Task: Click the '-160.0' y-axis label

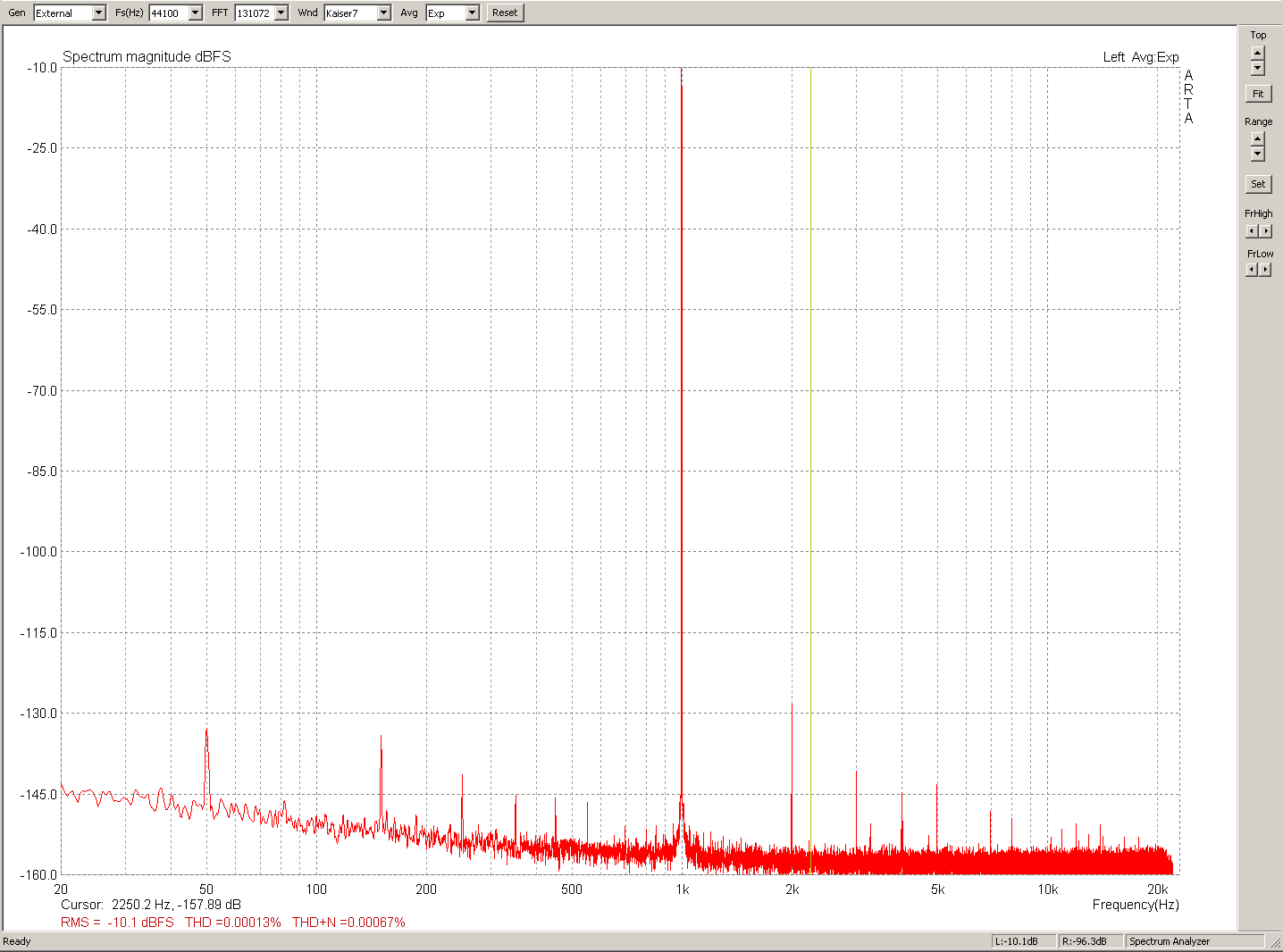Action: point(39,875)
